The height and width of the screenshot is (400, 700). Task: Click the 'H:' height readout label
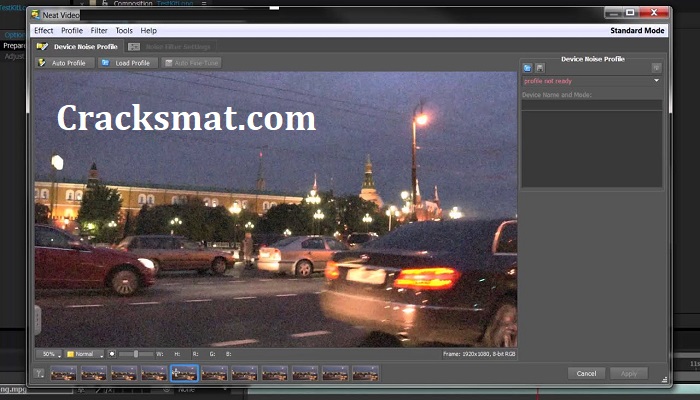click(x=177, y=354)
